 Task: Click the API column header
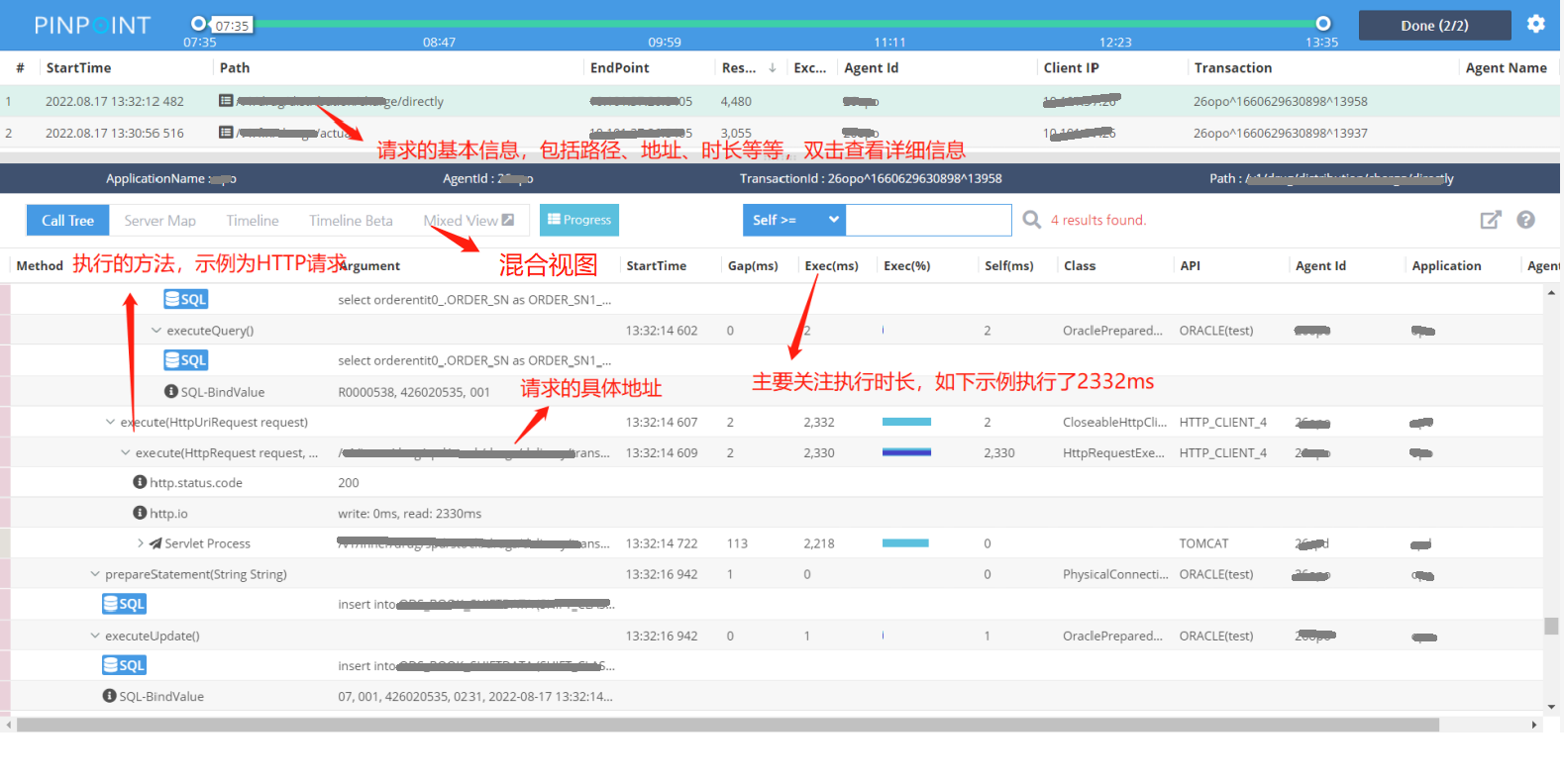click(x=1190, y=266)
